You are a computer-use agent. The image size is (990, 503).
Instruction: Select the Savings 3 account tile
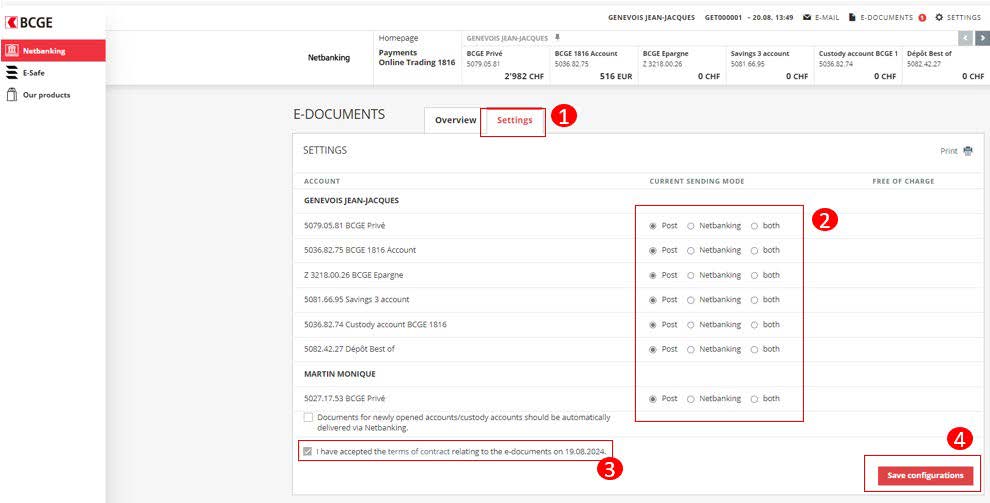pyautogui.click(x=769, y=65)
